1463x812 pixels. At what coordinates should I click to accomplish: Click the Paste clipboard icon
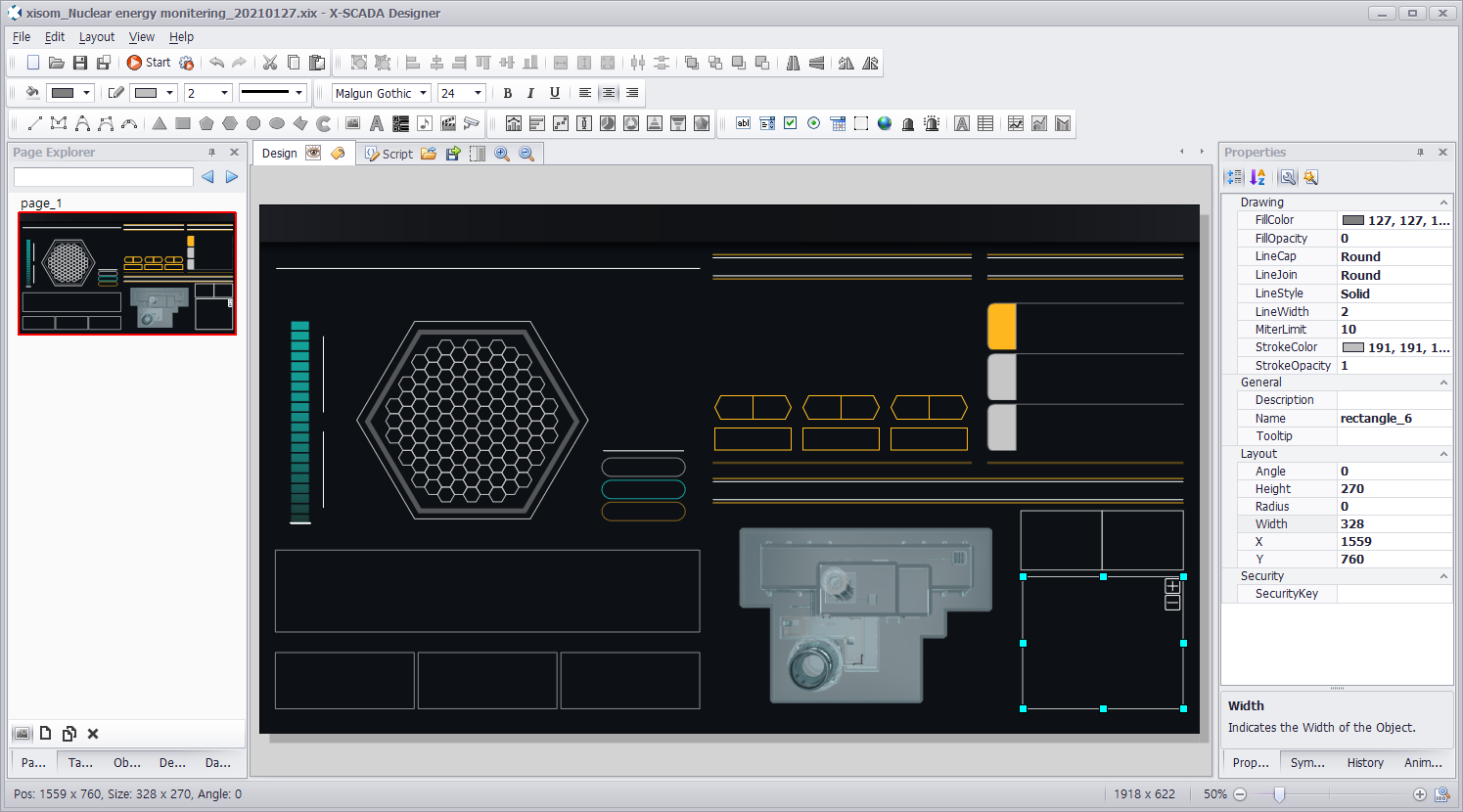click(317, 63)
